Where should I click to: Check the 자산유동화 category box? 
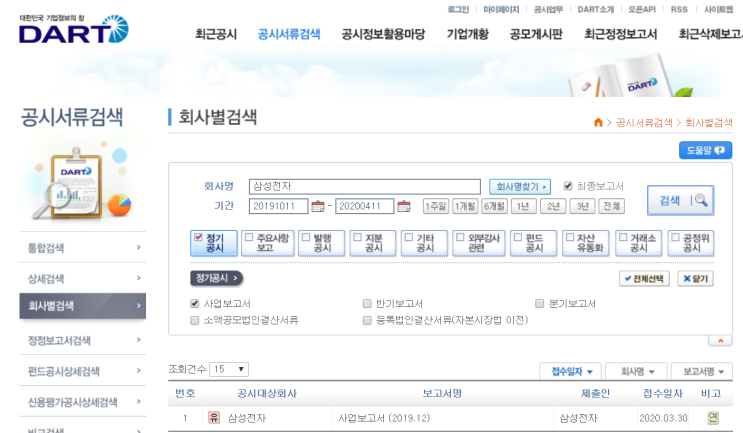[570, 237]
